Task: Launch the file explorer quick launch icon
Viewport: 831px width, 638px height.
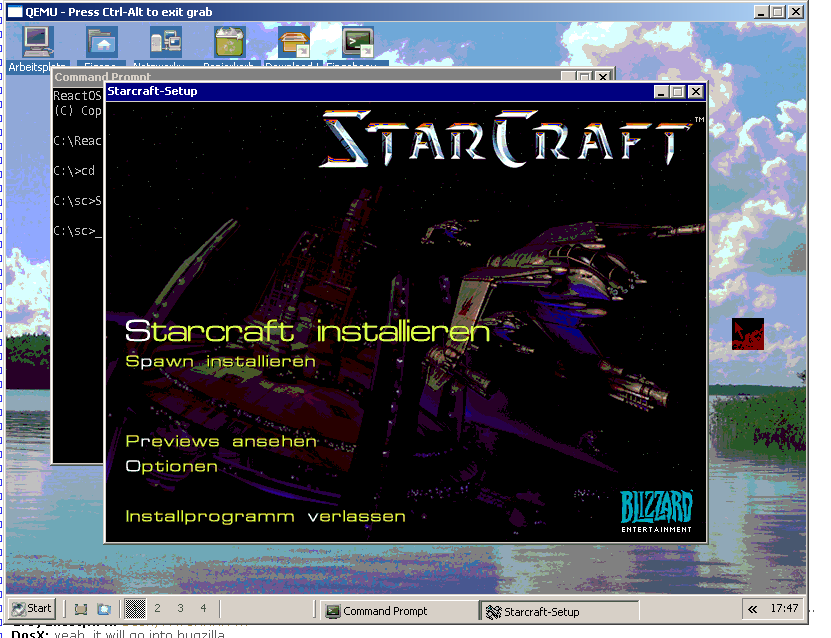Action: (x=104, y=609)
